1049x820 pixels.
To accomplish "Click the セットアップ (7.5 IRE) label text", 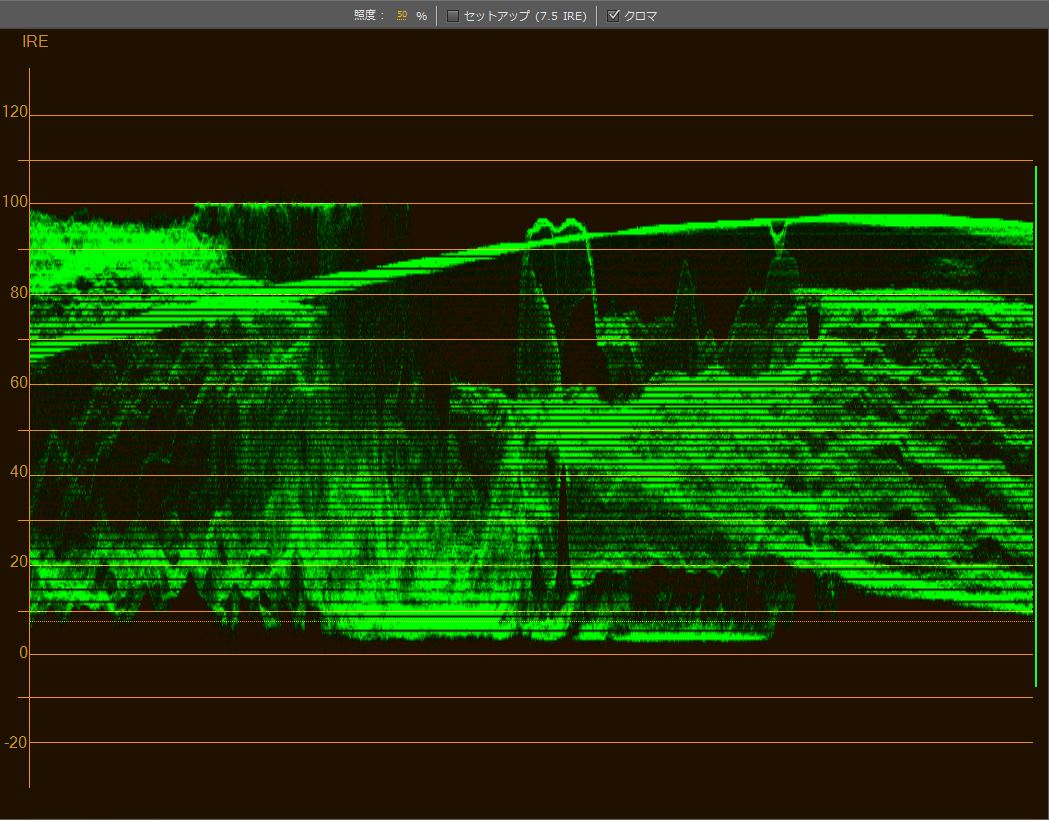I will coord(525,16).
